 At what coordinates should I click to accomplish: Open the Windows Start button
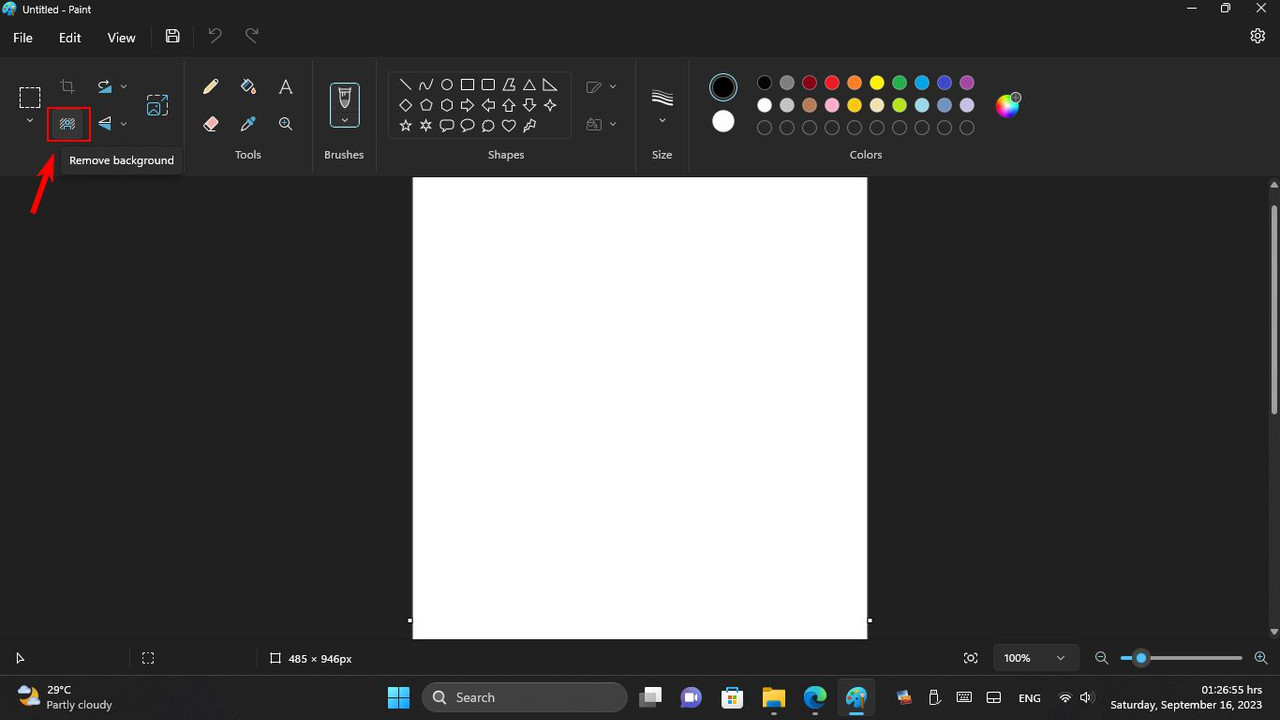399,697
